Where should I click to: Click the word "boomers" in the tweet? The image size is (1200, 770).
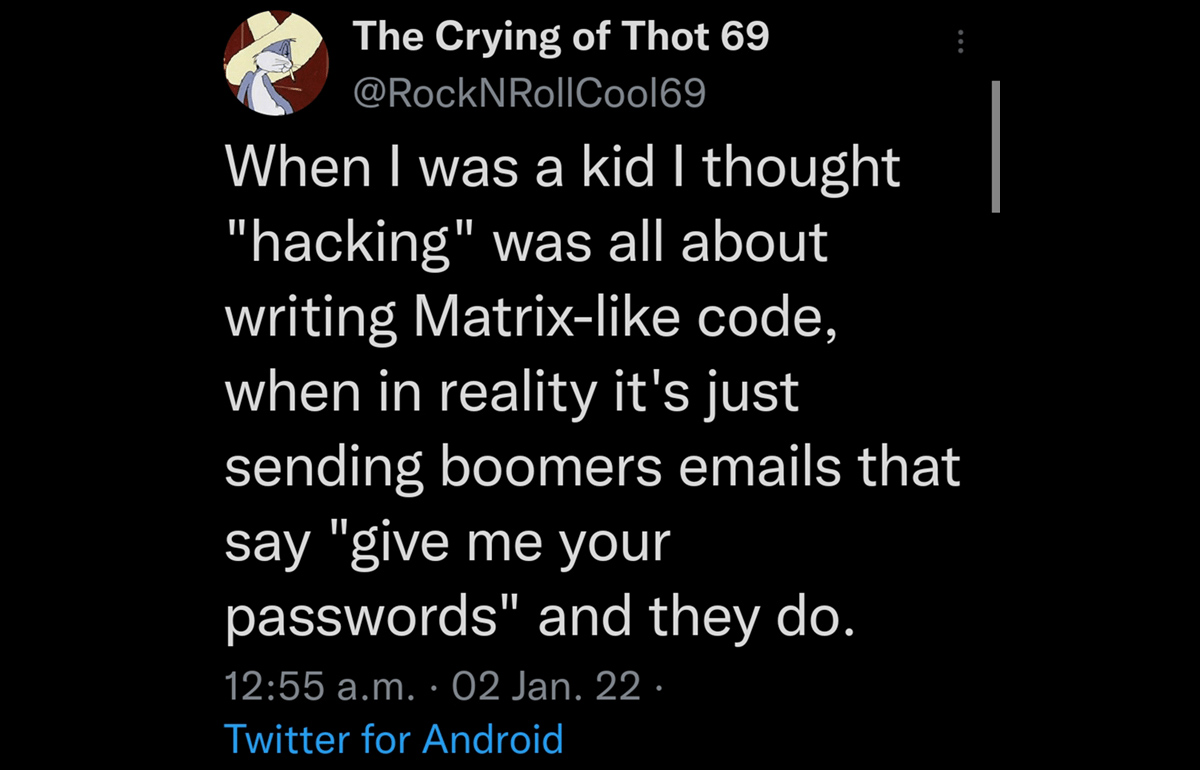click(522, 467)
